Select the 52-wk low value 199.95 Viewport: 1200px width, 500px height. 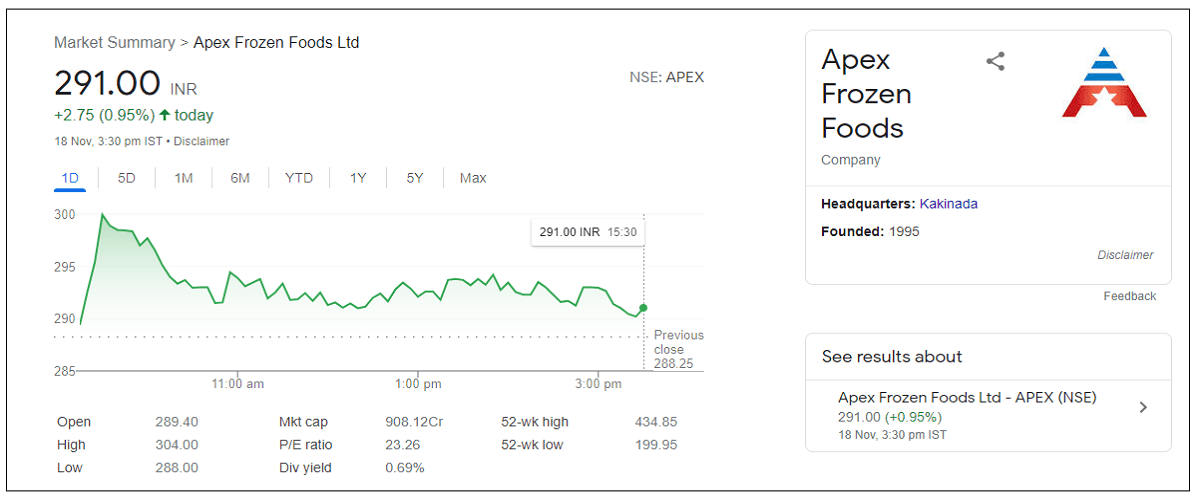tap(656, 445)
